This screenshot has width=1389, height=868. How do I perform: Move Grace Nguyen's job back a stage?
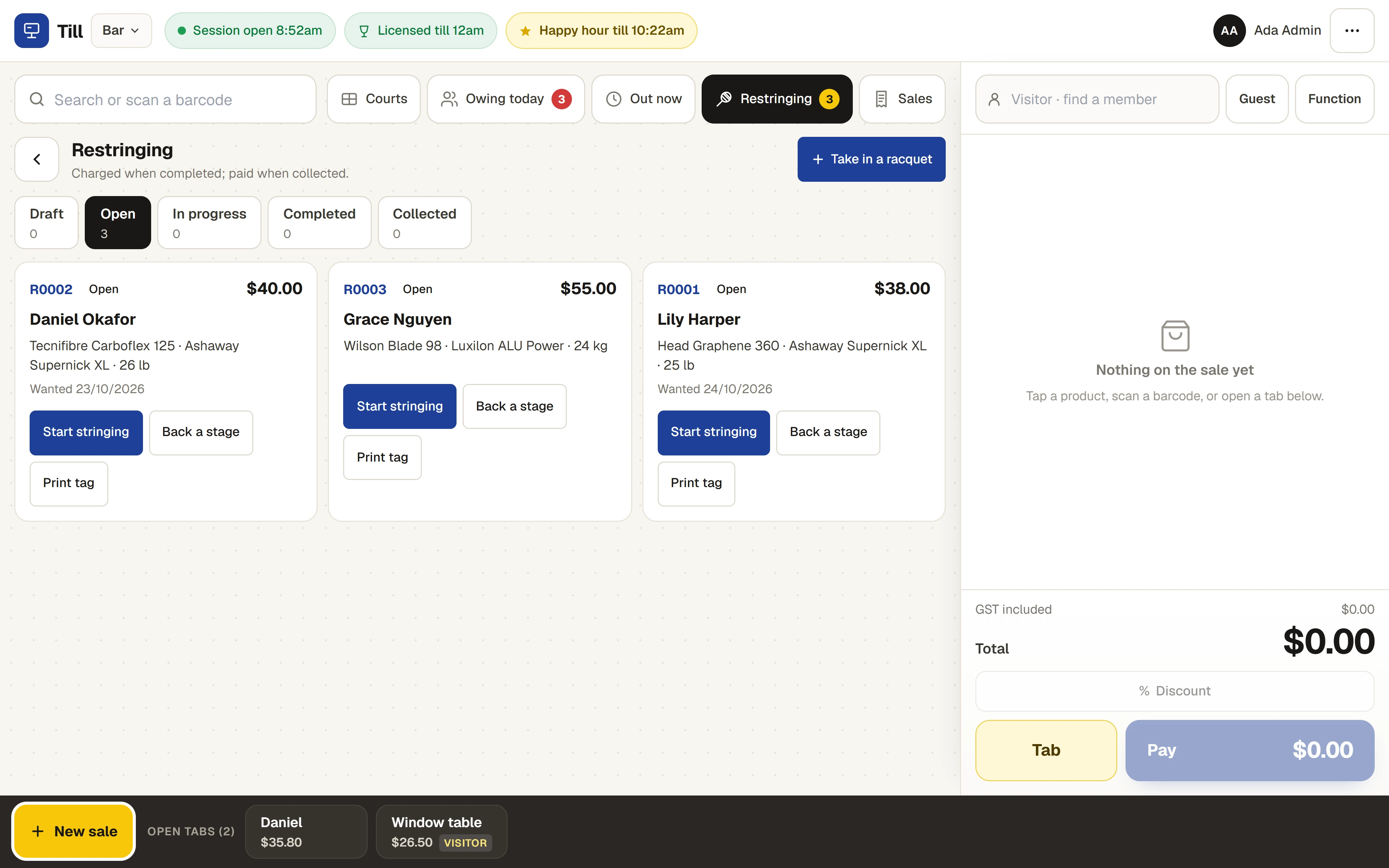tap(514, 406)
